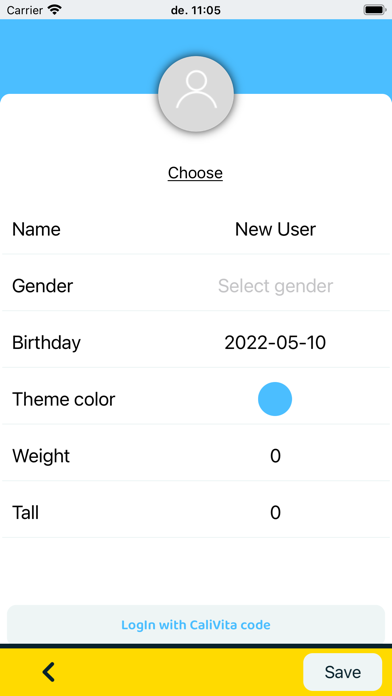Click the Choose photo link
The width and height of the screenshot is (392, 696).
[x=195, y=173]
